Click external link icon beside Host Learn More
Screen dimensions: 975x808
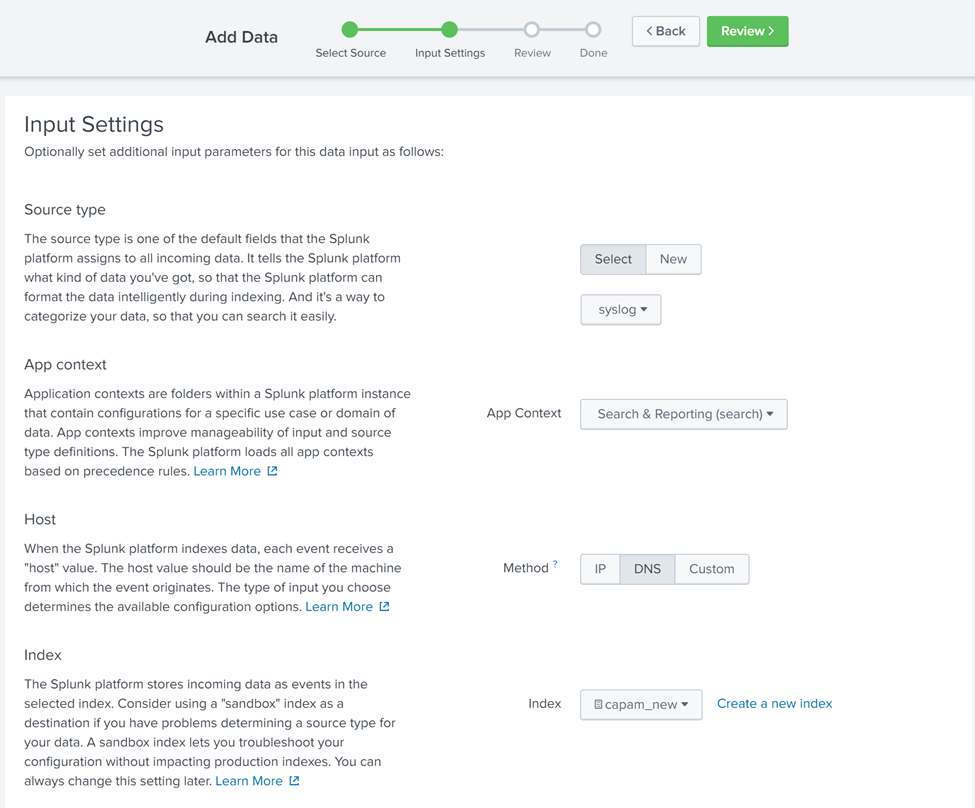click(384, 607)
